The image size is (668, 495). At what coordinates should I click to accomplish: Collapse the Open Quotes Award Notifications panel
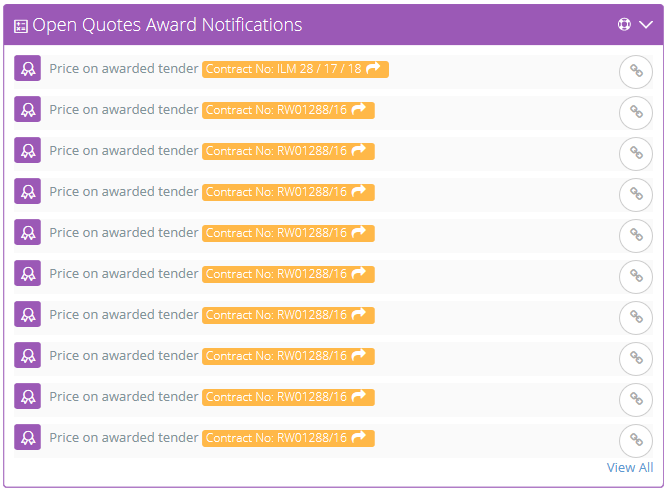[x=646, y=25]
